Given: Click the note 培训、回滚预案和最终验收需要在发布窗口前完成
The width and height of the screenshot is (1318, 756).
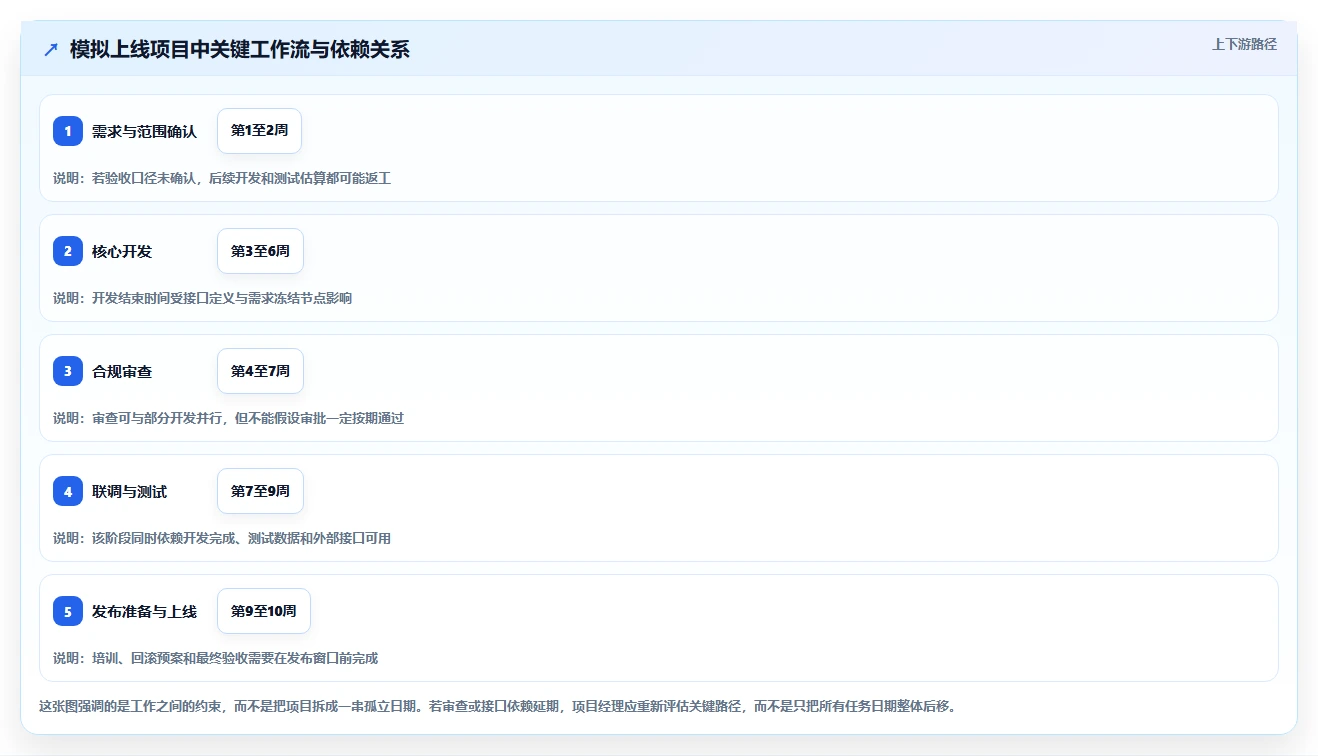Looking at the screenshot, I should (235, 658).
